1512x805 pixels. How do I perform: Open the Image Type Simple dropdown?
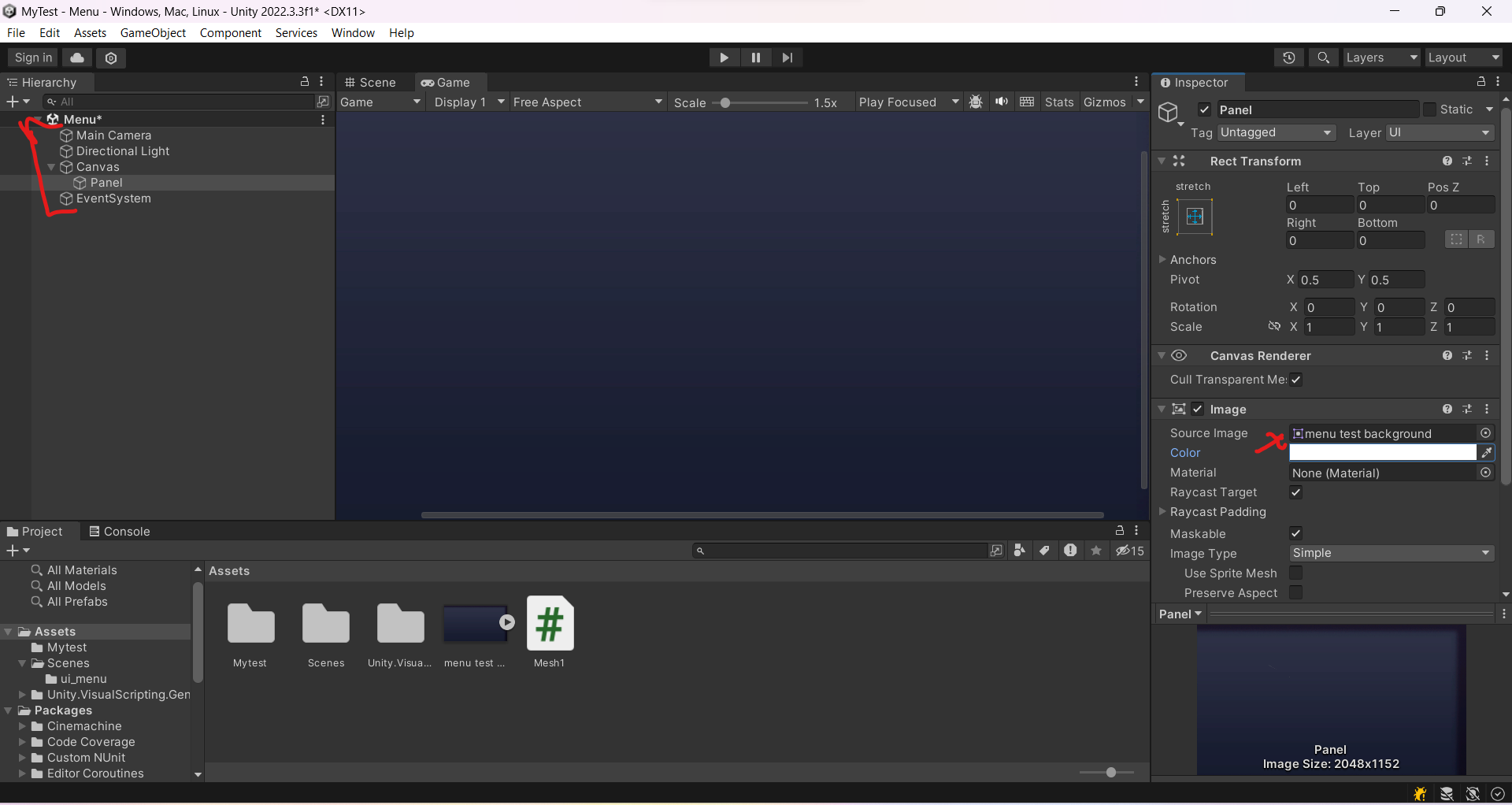coord(1392,553)
